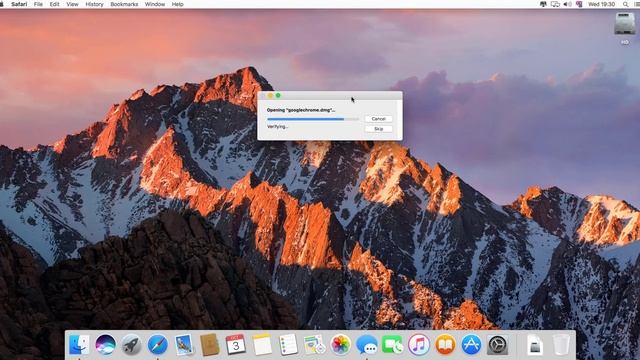
Task: Open Photos colorful flower icon
Action: click(340, 344)
